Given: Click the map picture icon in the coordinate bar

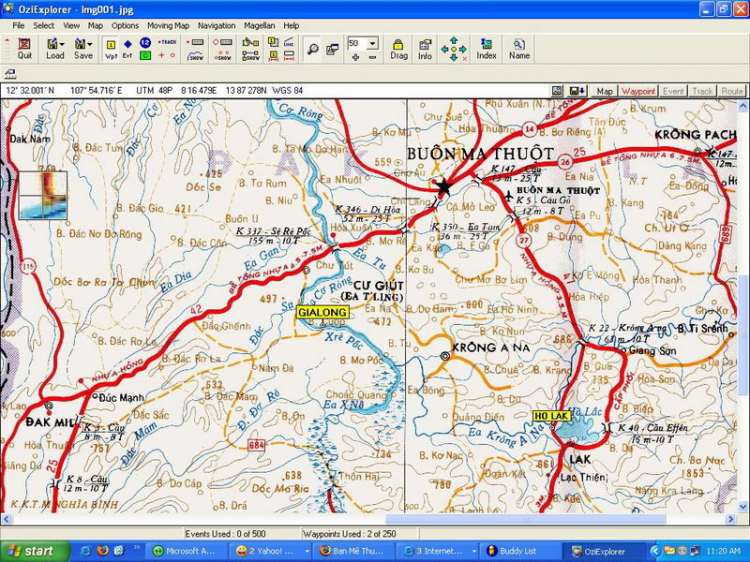Looking at the screenshot, I should pyautogui.click(x=557, y=91).
